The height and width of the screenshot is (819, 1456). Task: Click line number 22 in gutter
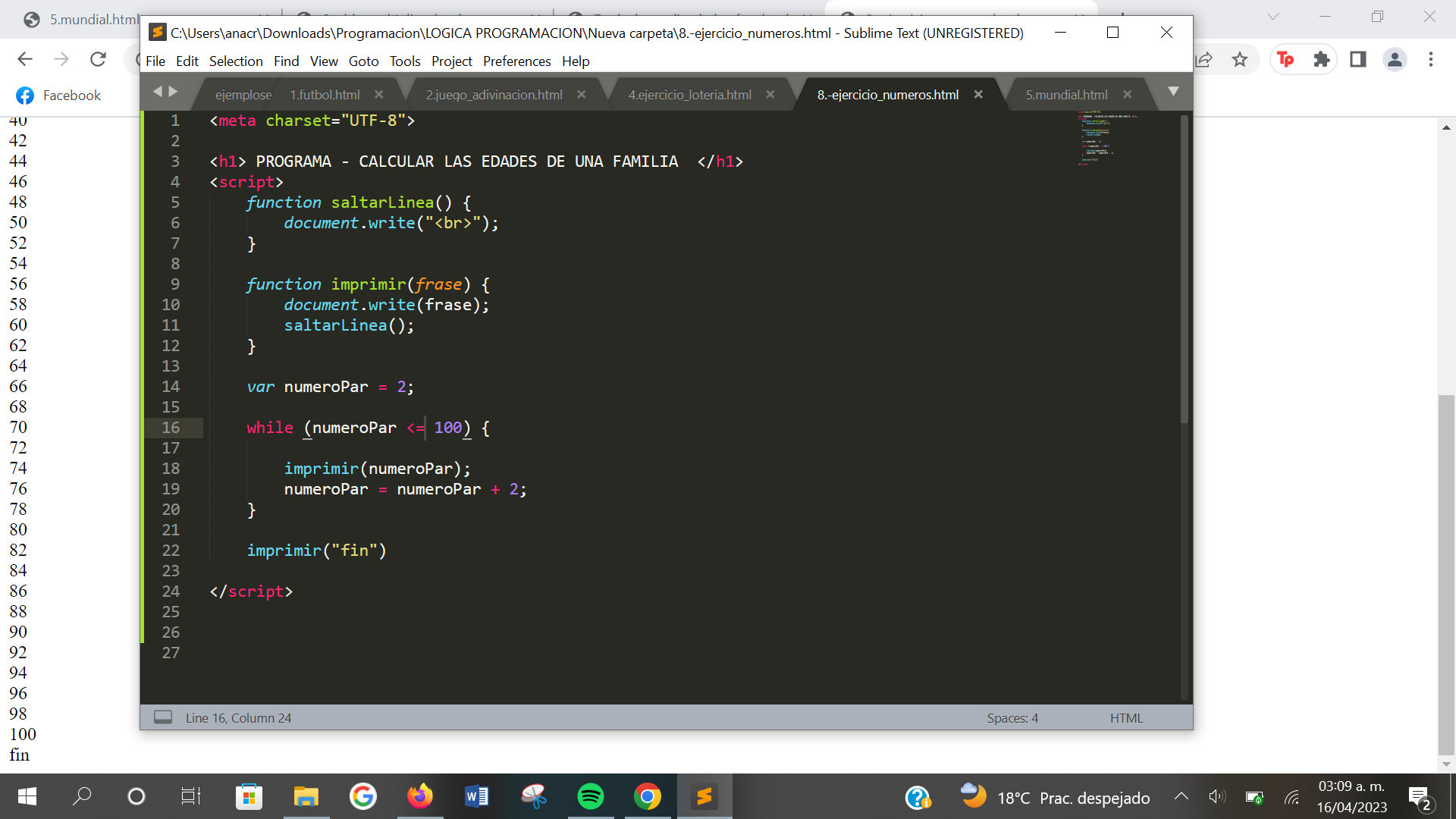tap(171, 551)
